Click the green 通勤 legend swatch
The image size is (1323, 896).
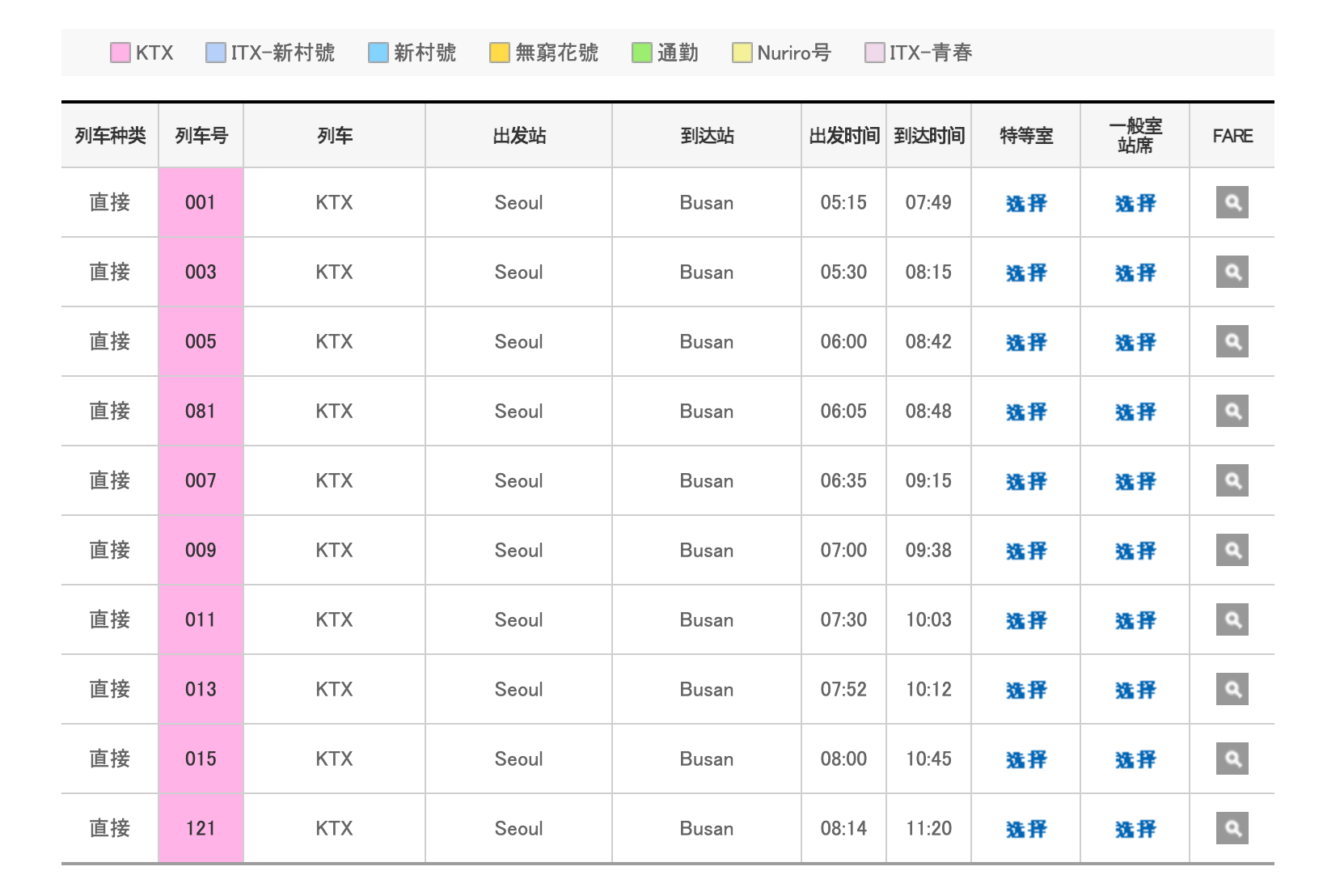tap(642, 53)
